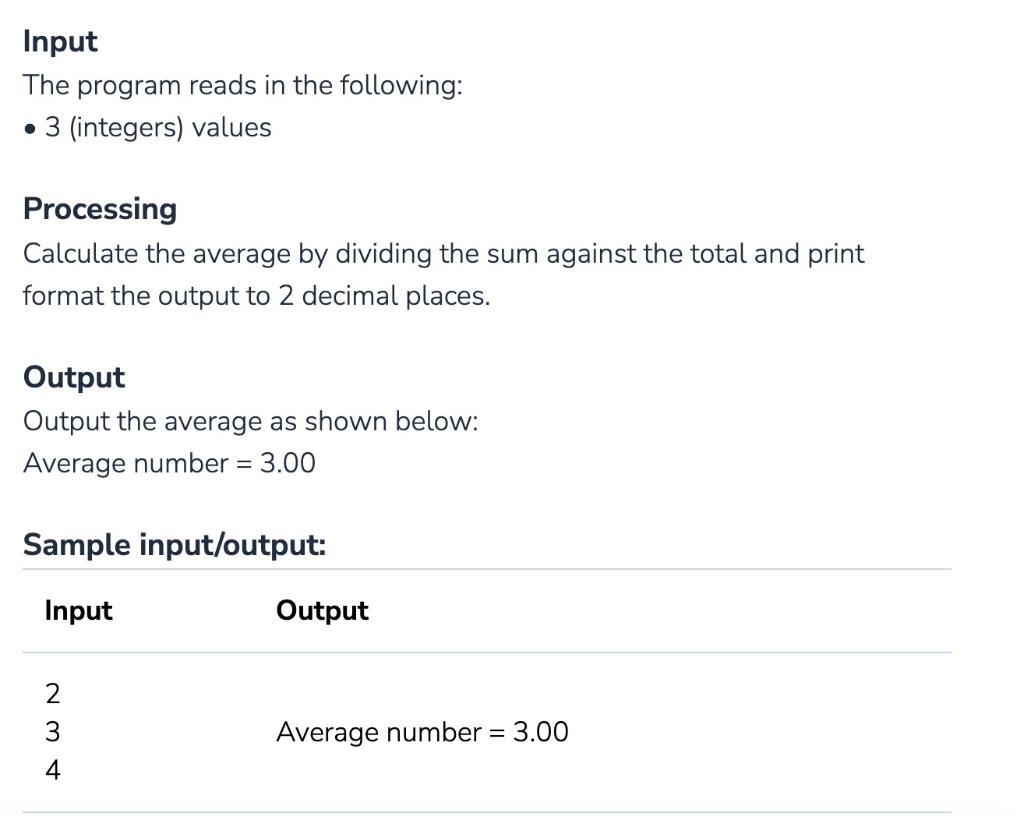Select the "(integers)" word in the bullet item
This screenshot has width=1024, height=817.
[126, 127]
